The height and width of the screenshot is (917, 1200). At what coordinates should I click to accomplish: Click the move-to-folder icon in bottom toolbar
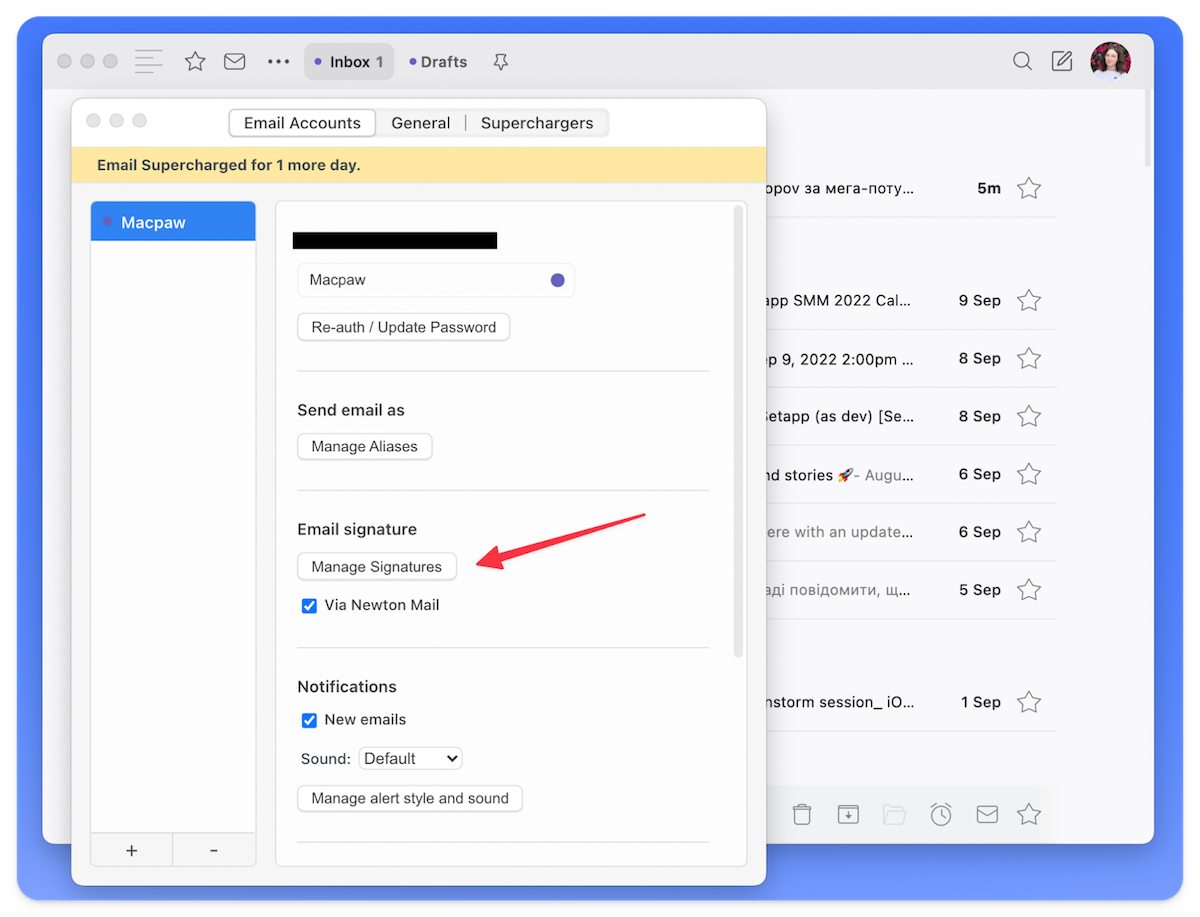894,814
